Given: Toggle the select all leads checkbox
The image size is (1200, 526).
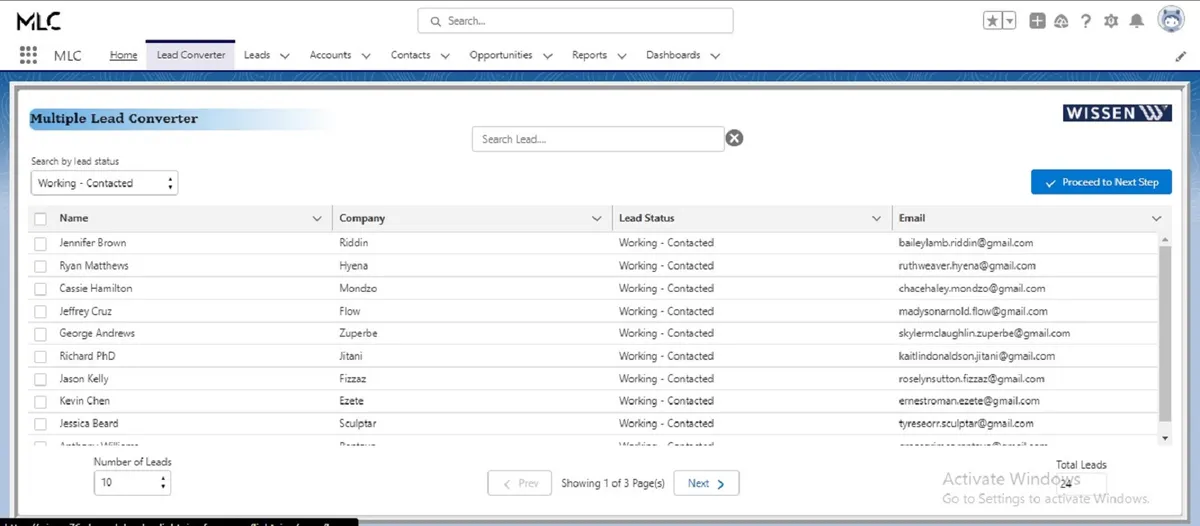Looking at the screenshot, I should pyautogui.click(x=41, y=218).
